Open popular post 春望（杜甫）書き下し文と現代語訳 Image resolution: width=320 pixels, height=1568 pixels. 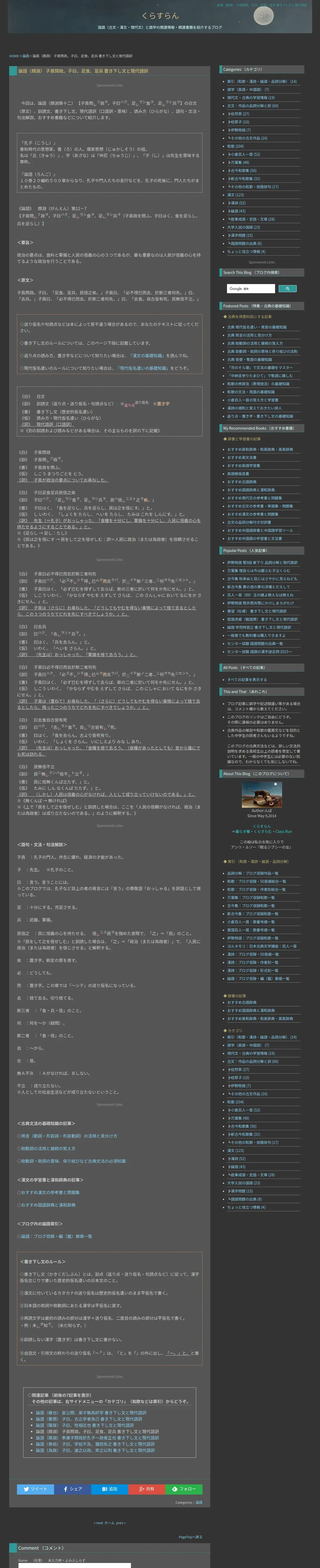click(x=257, y=611)
